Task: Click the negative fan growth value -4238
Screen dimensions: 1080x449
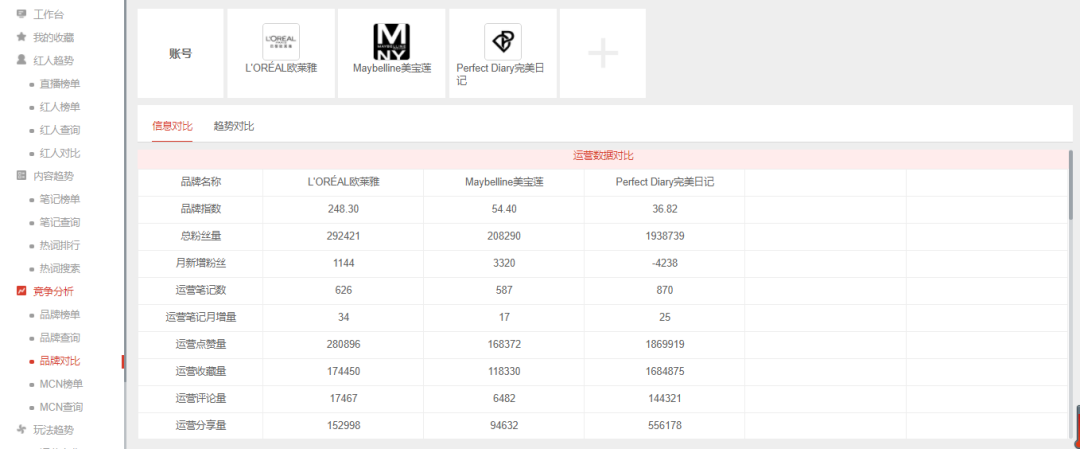Action: (665, 263)
